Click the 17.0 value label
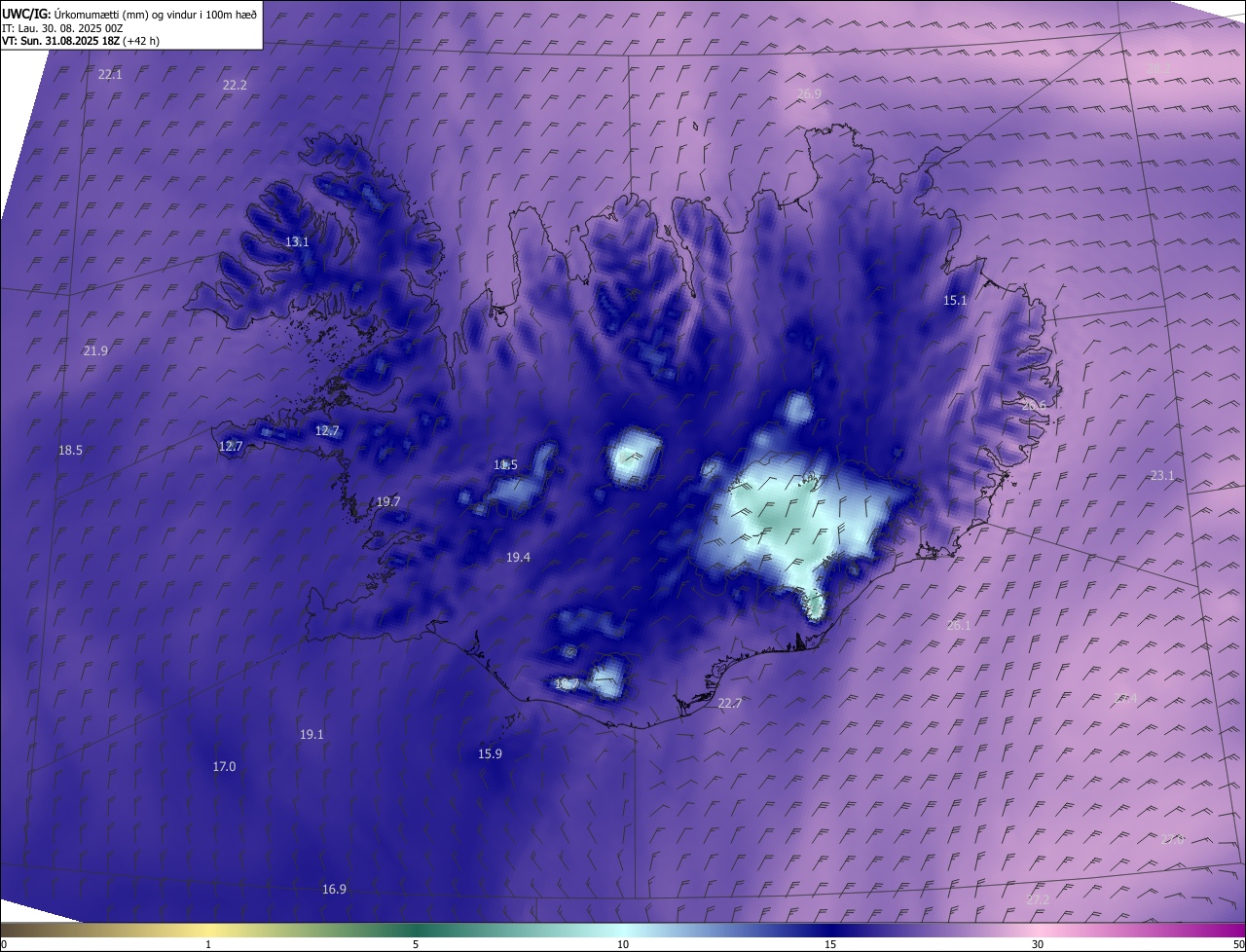 pos(224,766)
